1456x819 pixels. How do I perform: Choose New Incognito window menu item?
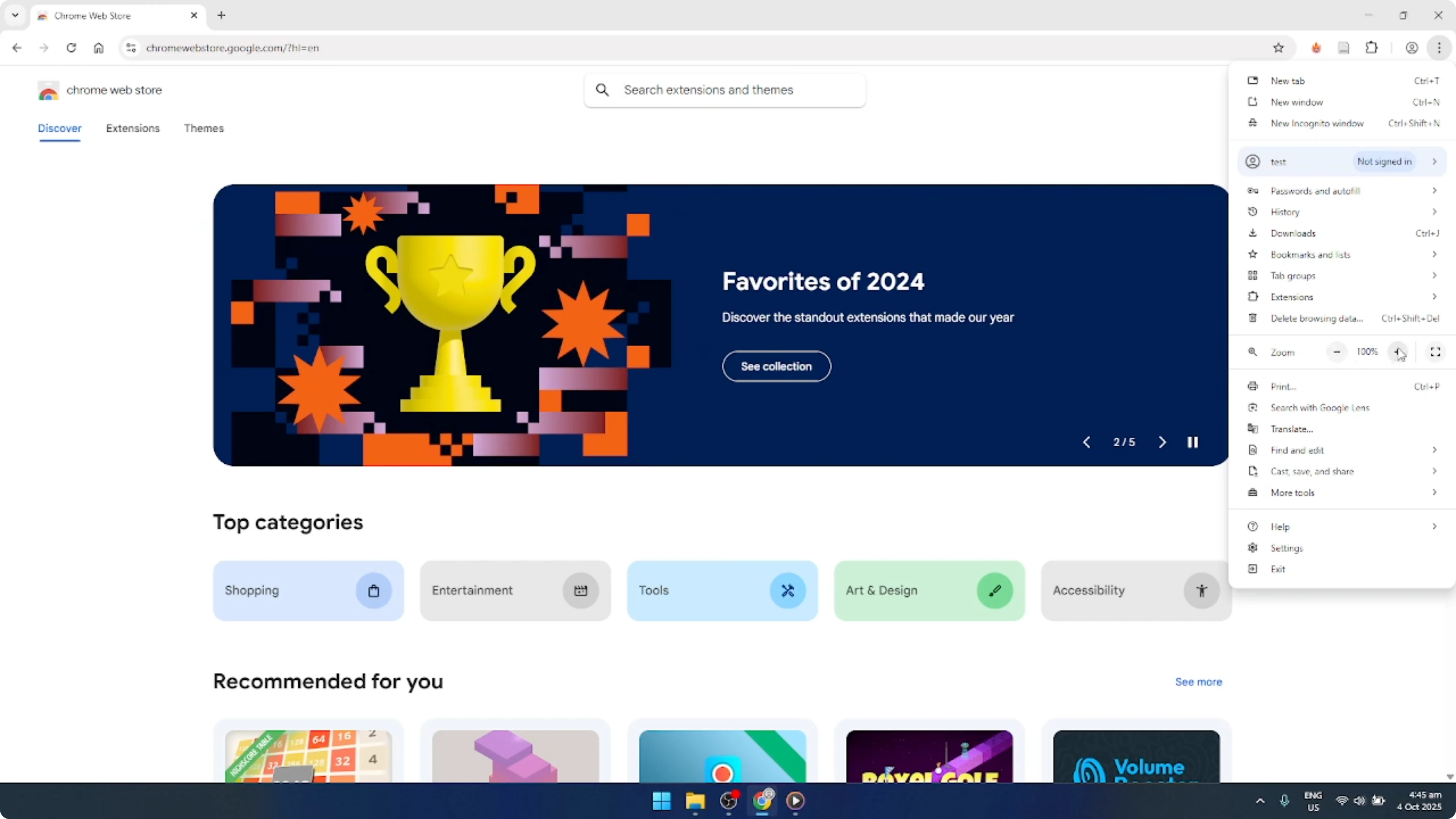(1342, 123)
